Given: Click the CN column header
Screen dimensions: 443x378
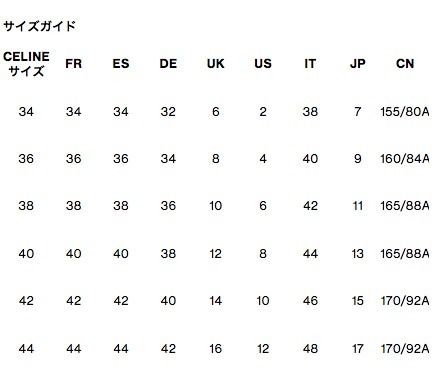Looking at the screenshot, I should [x=405, y=64].
